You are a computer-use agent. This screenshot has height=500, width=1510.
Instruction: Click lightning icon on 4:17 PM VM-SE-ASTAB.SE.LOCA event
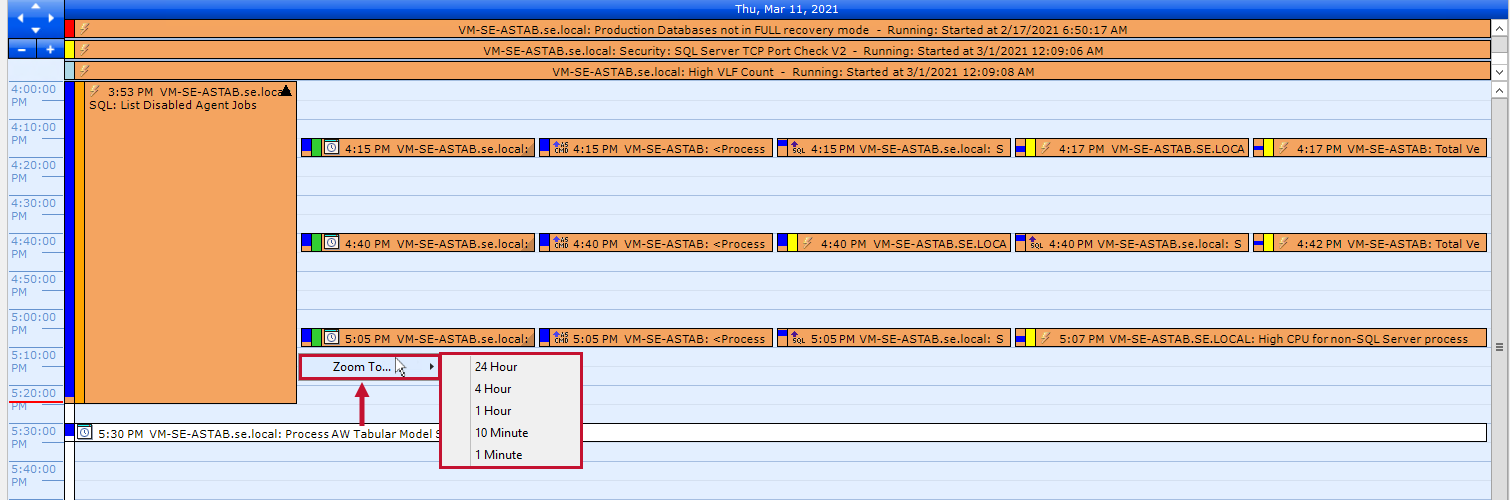click(x=1045, y=148)
